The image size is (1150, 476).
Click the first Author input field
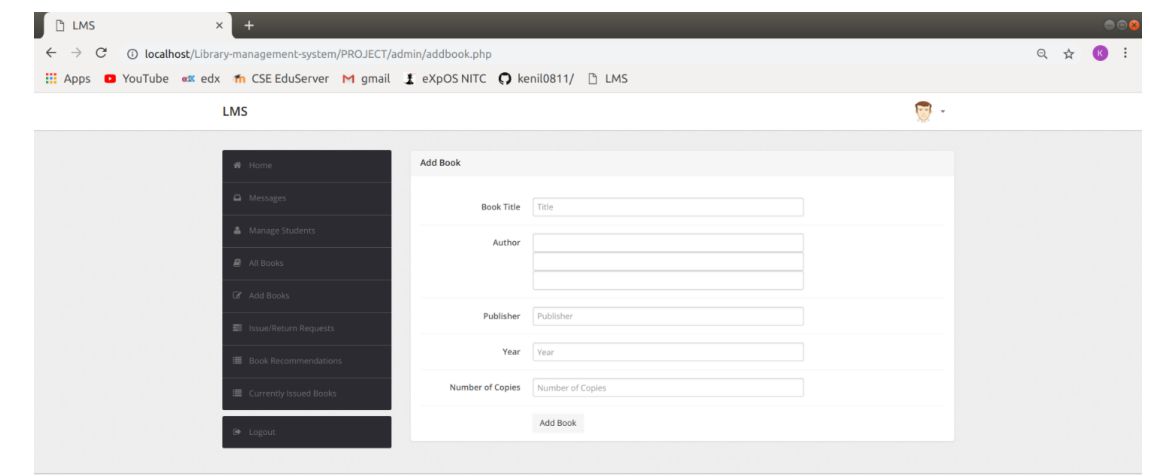pos(668,243)
